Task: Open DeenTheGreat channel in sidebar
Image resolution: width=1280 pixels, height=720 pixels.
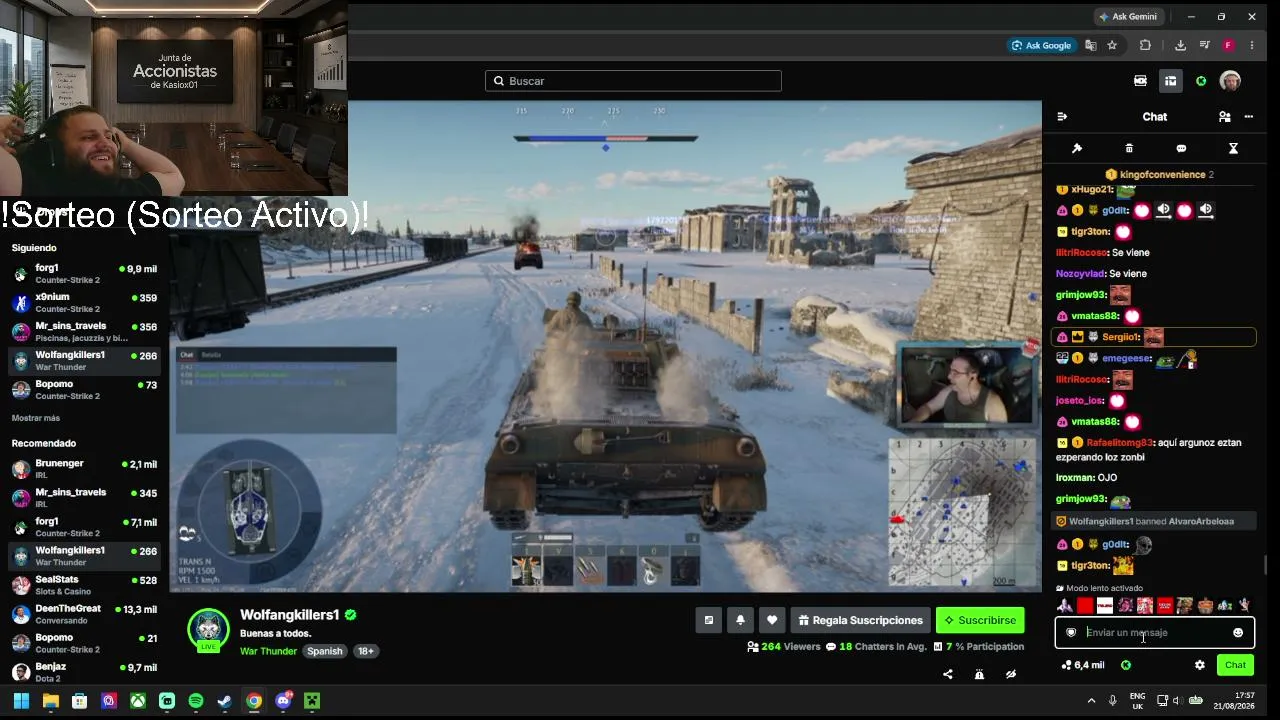Action: coord(85,614)
